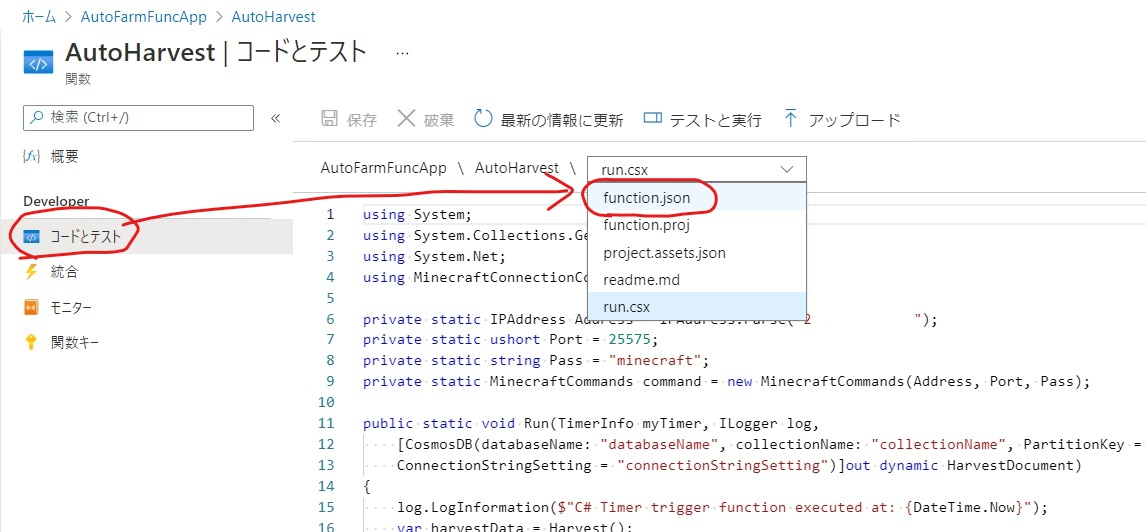Image resolution: width=1146 pixels, height=532 pixels.
Task: Choose project.assets.json from file dropdown
Action: tap(697, 252)
